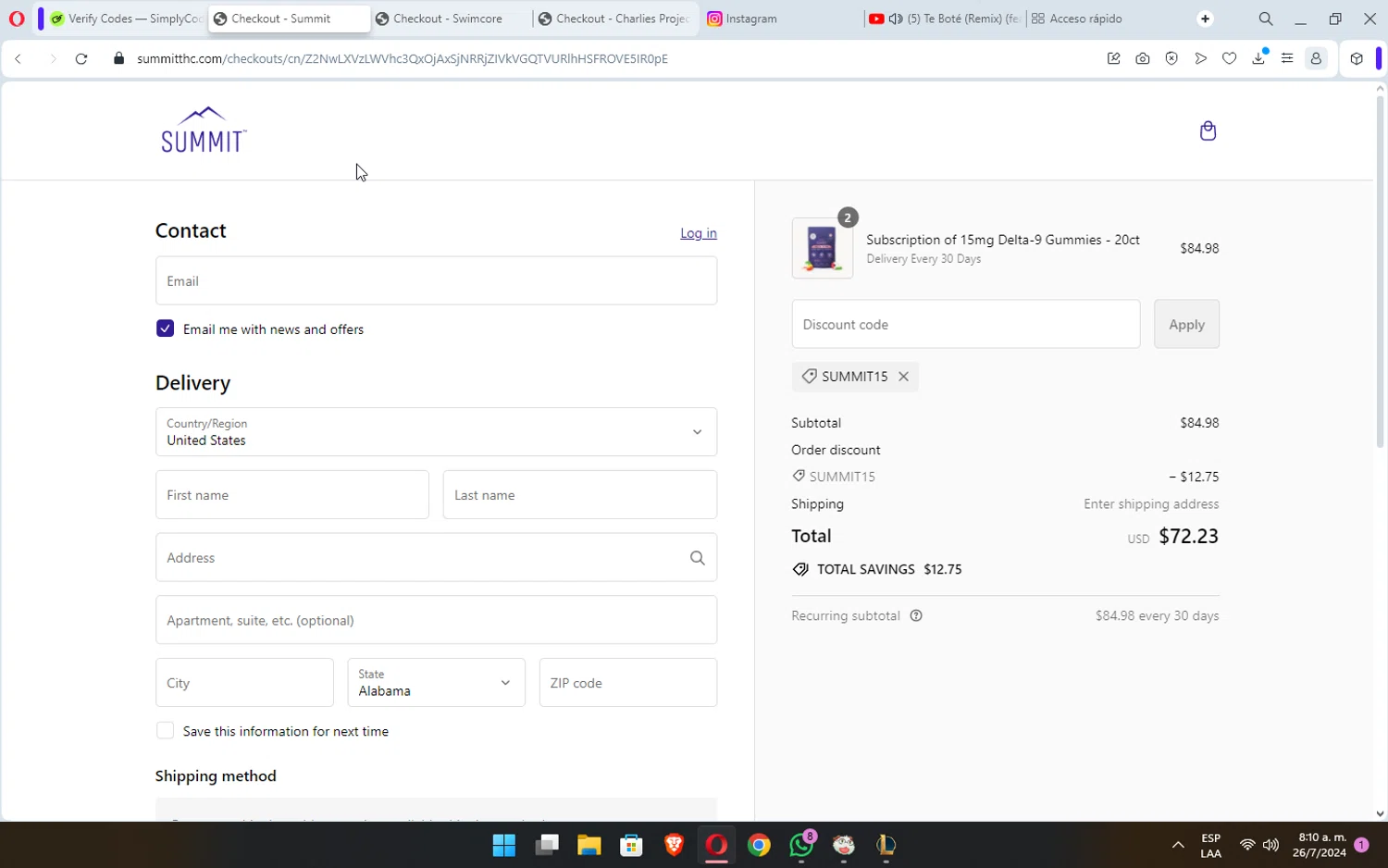The image size is (1388, 868).
Task: Open the Easy Setup menu icon
Action: (x=1287, y=58)
